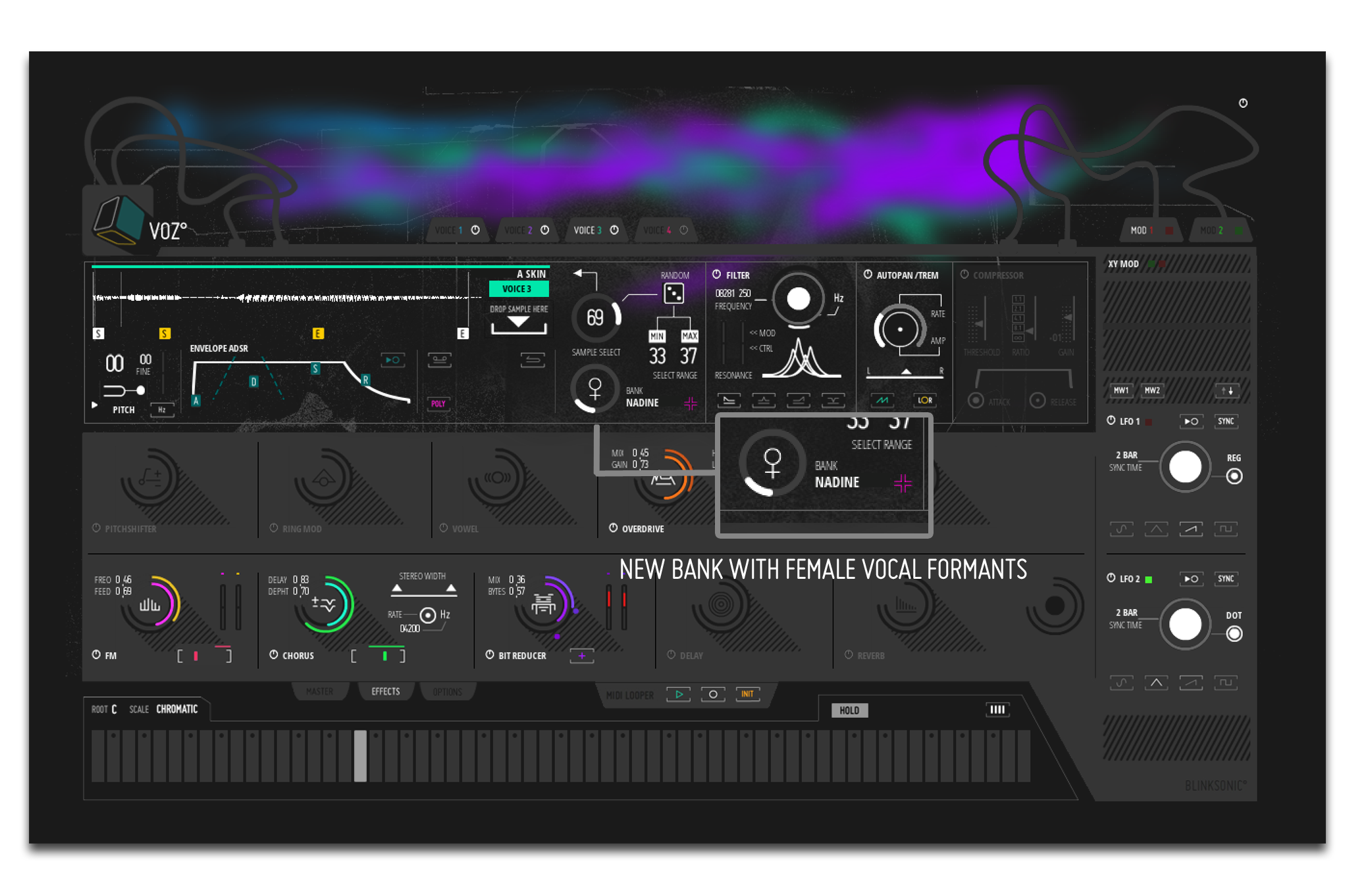
Task: Click the LOR autopan mode icon
Action: click(x=925, y=400)
